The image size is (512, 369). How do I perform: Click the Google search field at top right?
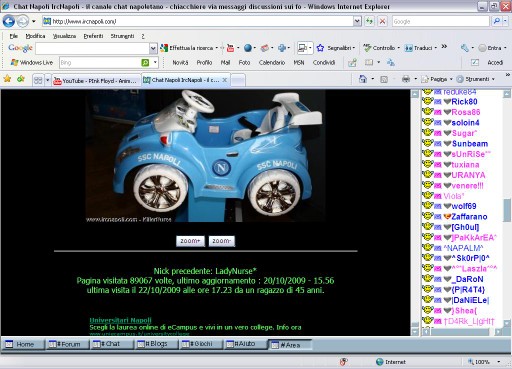pyautogui.click(x=441, y=21)
